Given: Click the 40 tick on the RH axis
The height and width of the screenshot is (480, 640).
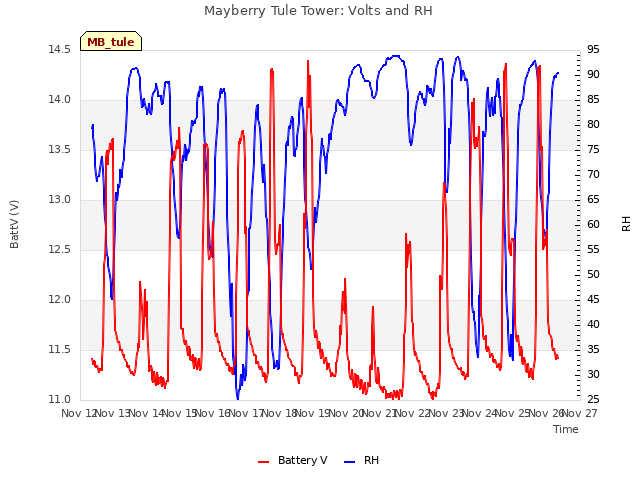Looking at the screenshot, I should pyautogui.click(x=593, y=324).
